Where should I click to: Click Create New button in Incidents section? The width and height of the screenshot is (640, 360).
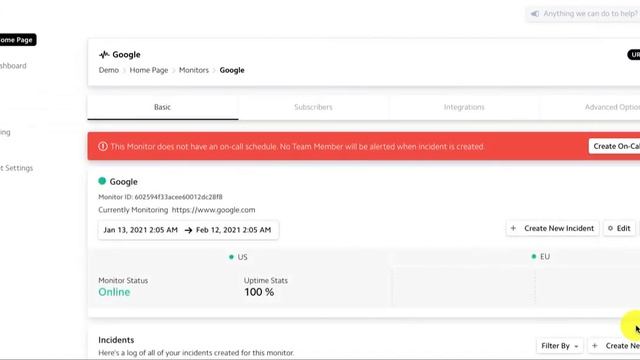click(x=614, y=346)
